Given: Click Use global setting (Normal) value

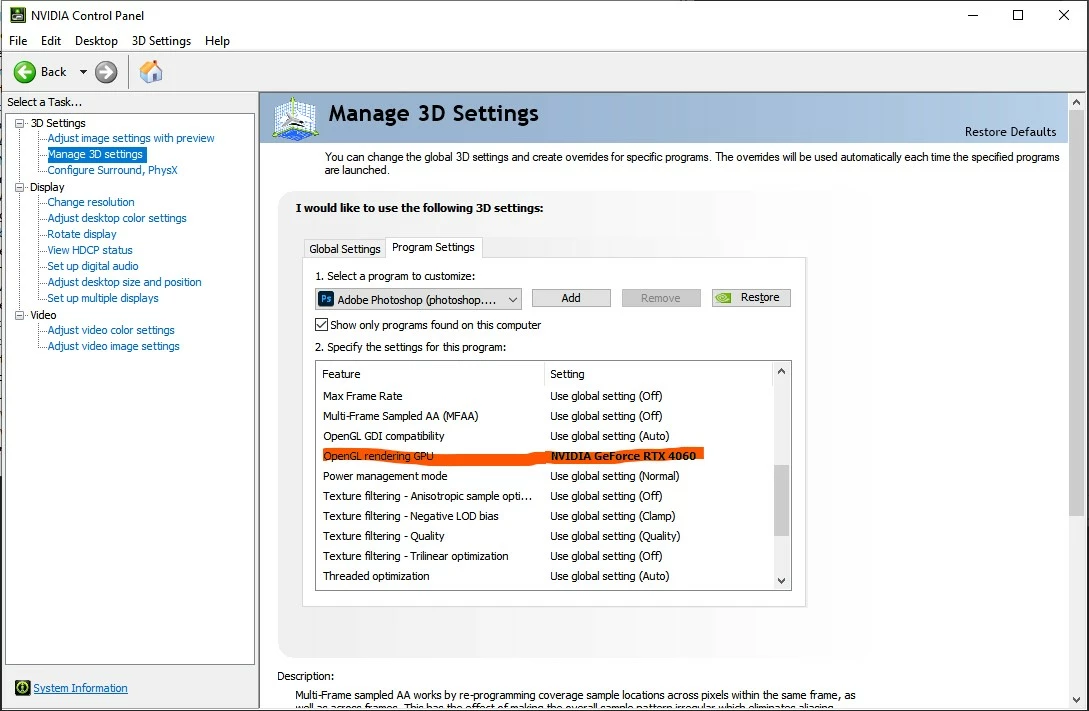Looking at the screenshot, I should pos(615,476).
